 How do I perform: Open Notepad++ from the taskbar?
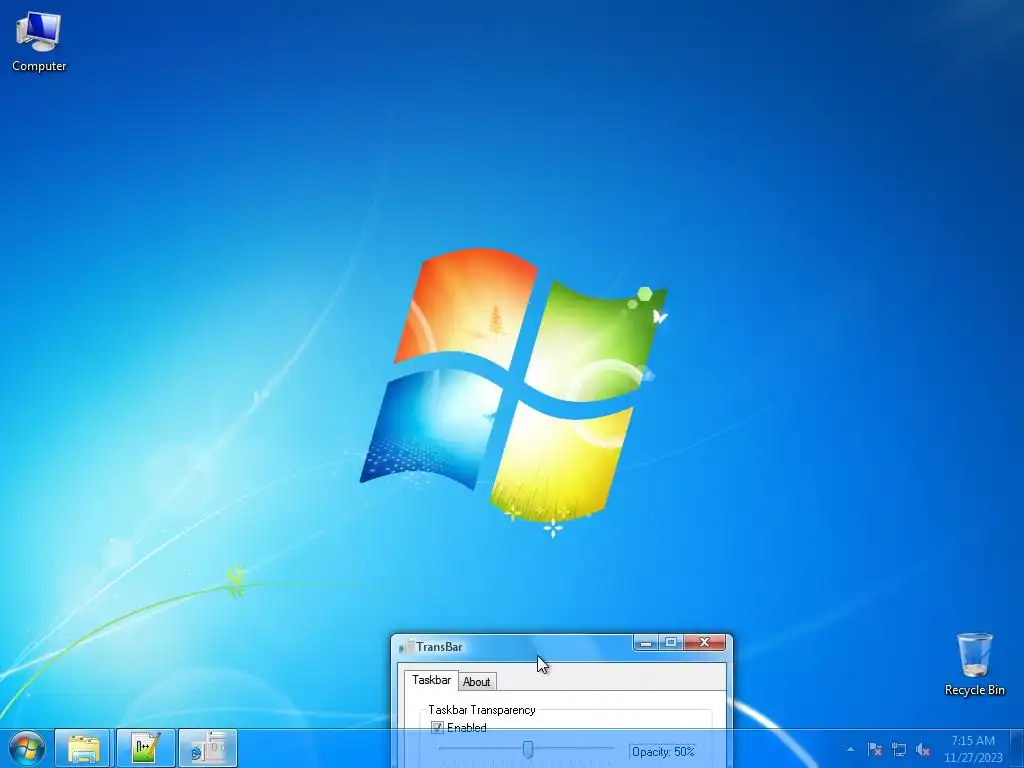click(146, 748)
